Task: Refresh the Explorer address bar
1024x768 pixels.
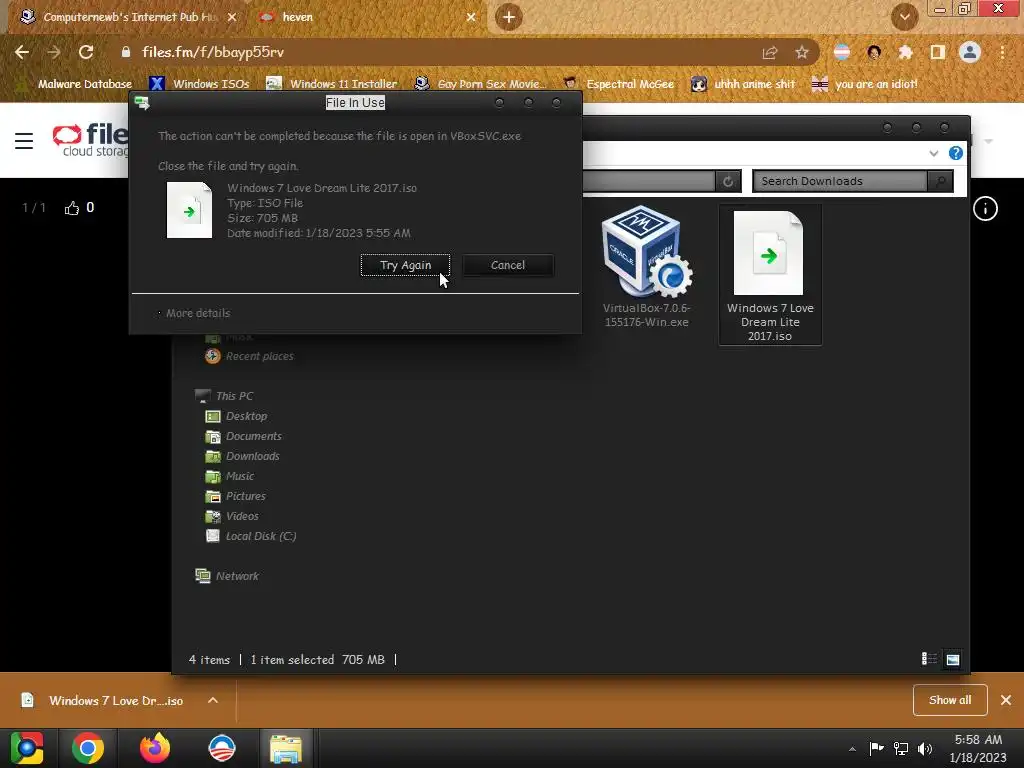Action: [x=728, y=181]
